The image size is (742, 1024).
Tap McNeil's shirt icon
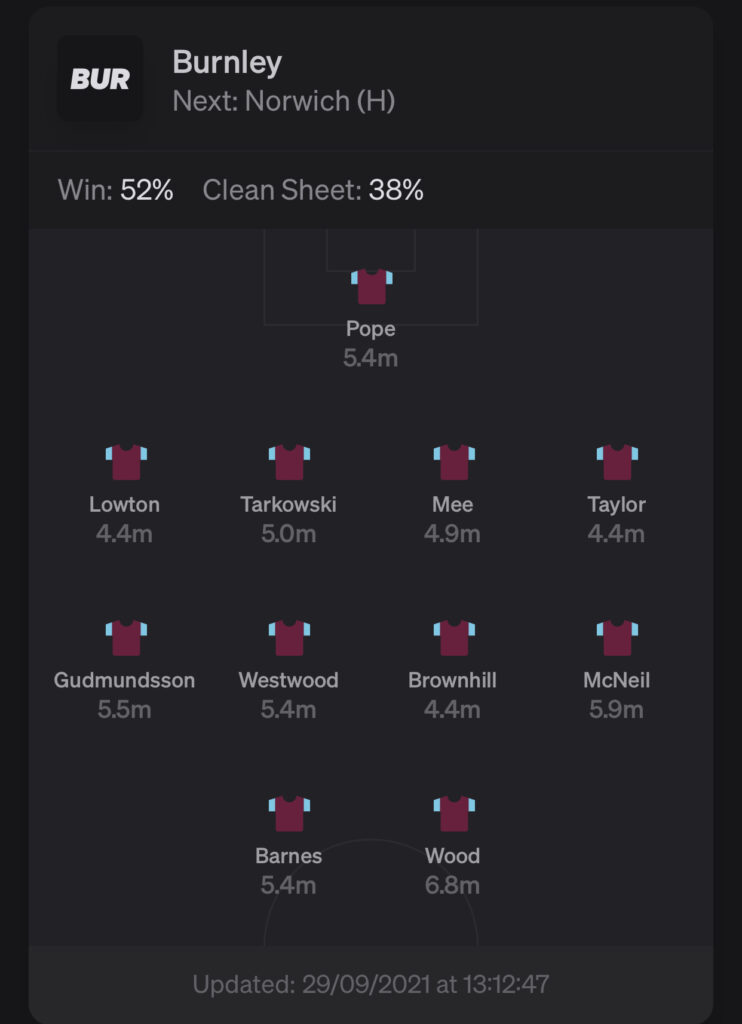coord(617,638)
